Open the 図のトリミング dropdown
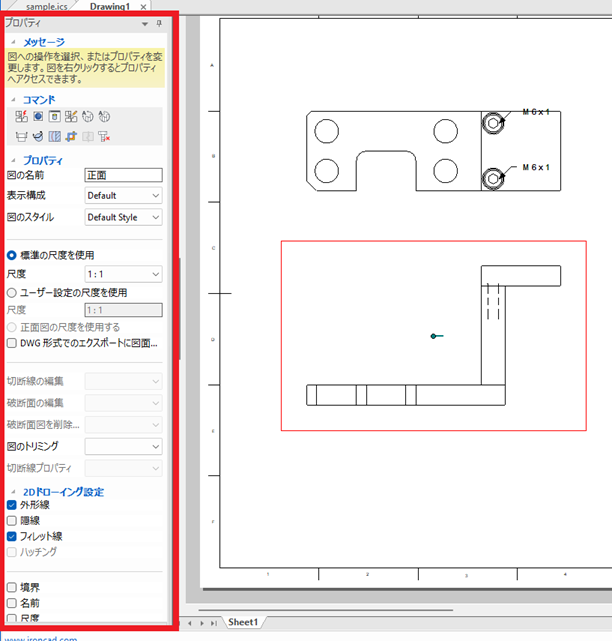 tap(123, 446)
